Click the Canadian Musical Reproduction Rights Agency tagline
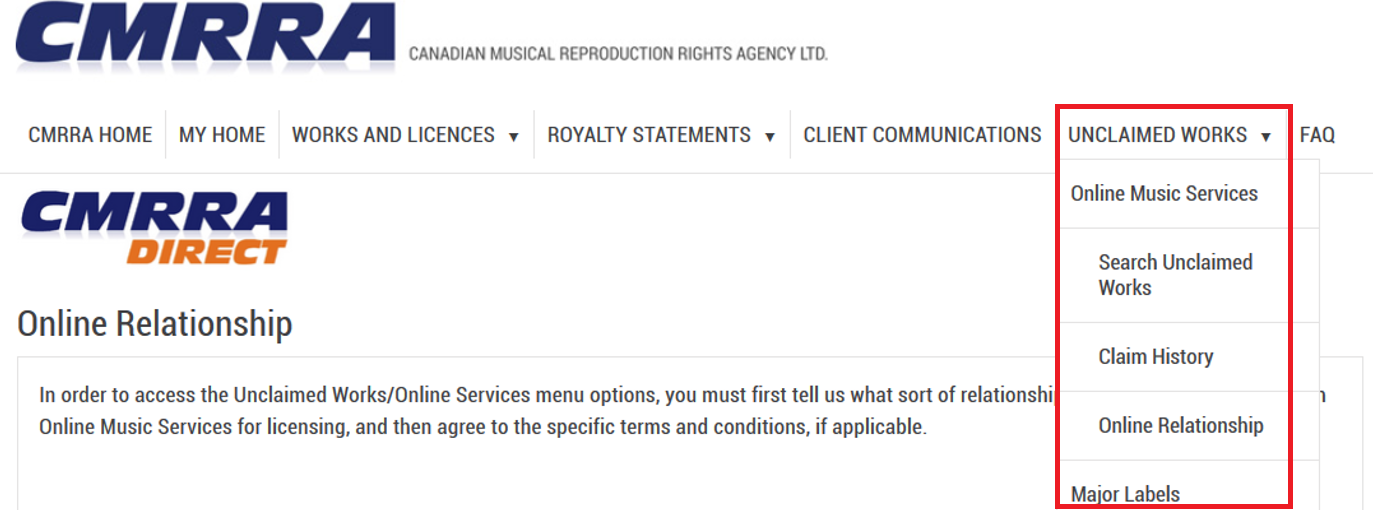 (x=618, y=54)
